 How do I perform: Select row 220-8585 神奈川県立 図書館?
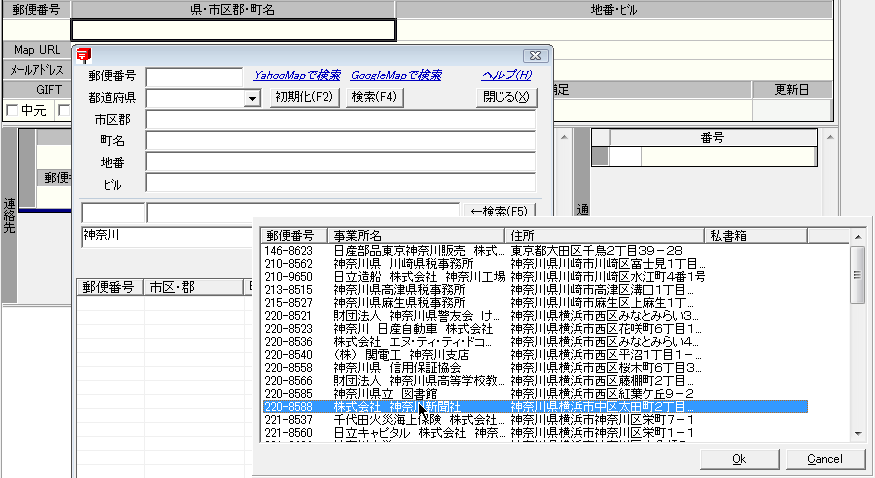(535, 394)
